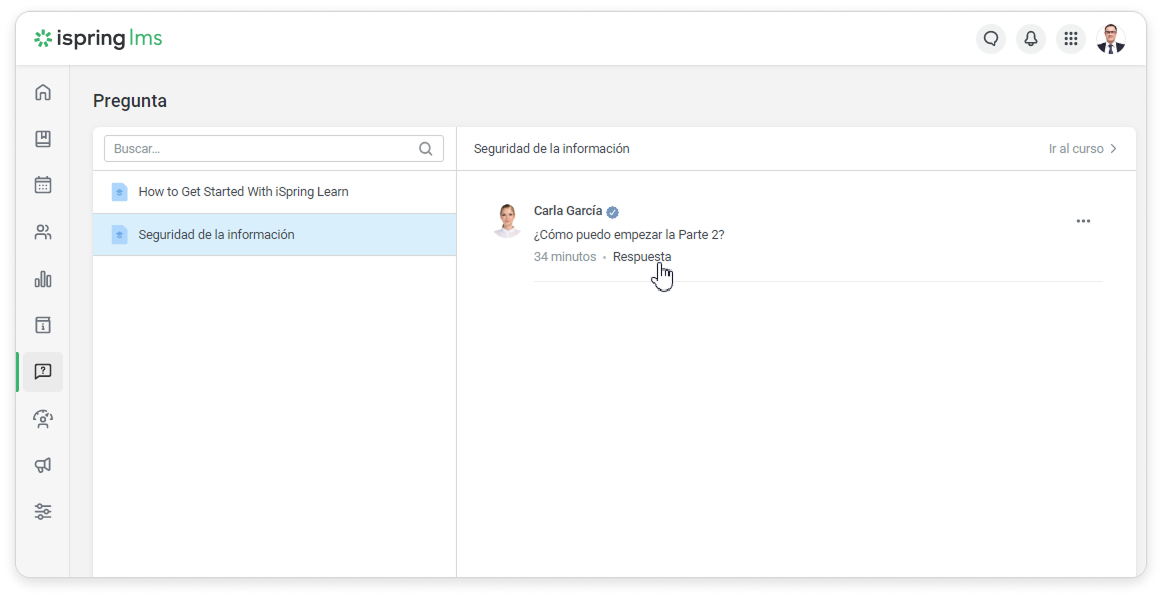Open the Home icon in sidebar
Image resolution: width=1162 pixels, height=597 pixels.
(x=43, y=93)
